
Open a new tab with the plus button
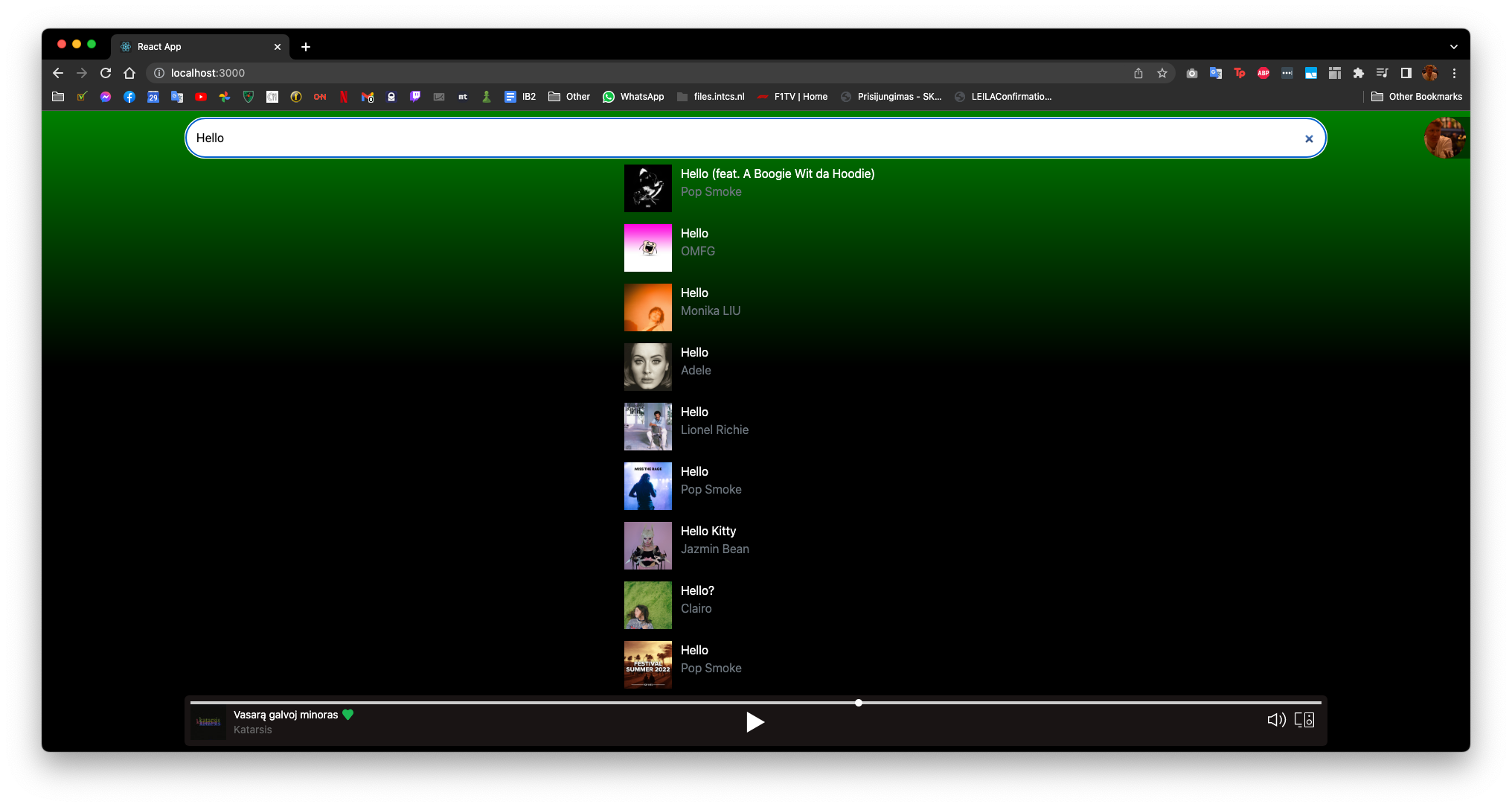click(x=306, y=47)
